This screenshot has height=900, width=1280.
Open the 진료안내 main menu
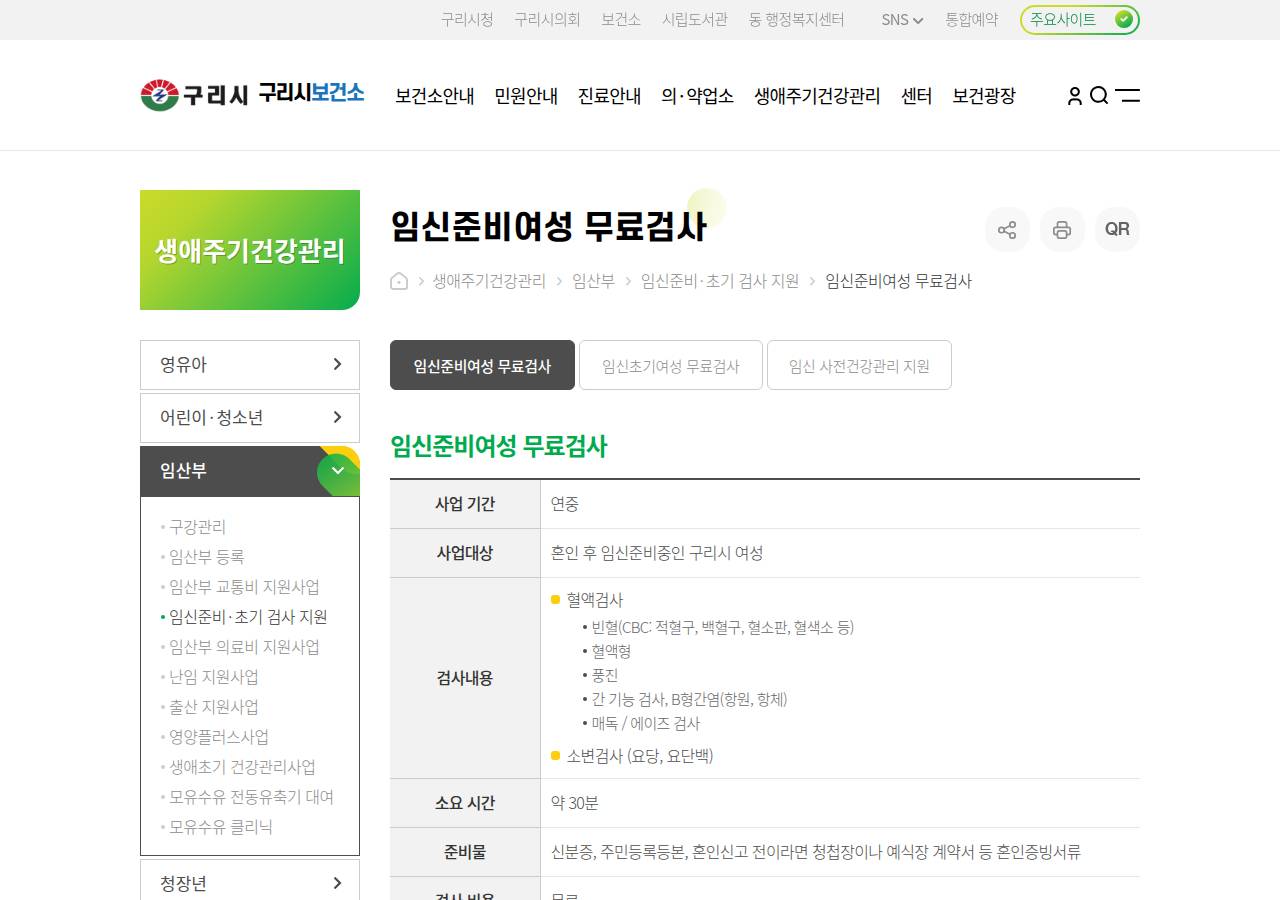coord(610,96)
